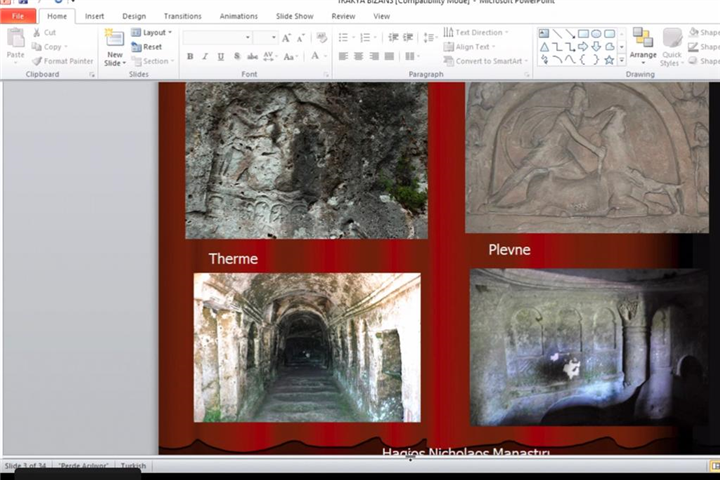Switch to the Slide Show tab
The width and height of the screenshot is (720, 480).
(x=294, y=16)
